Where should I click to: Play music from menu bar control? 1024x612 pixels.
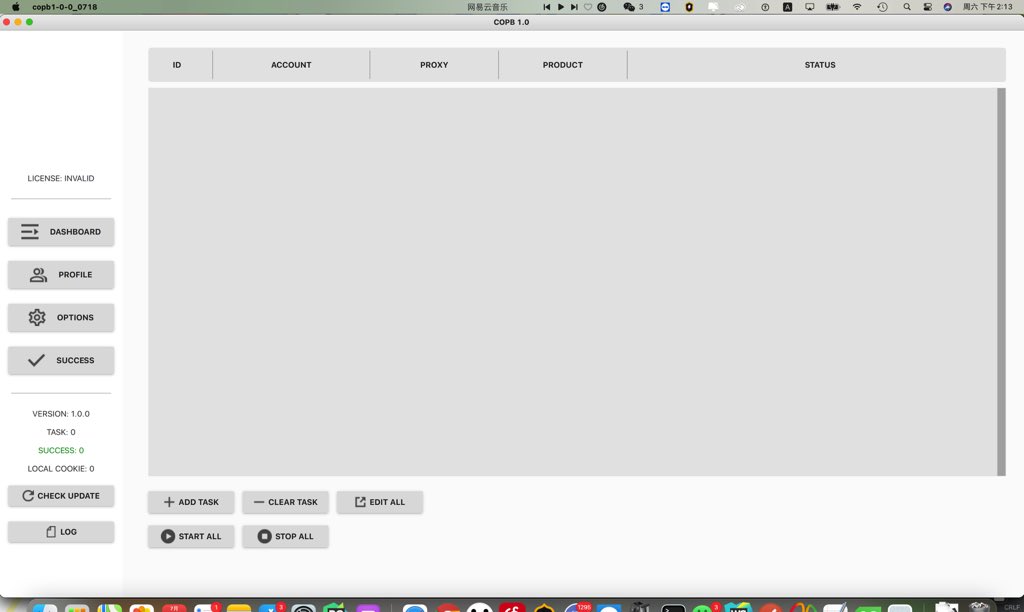click(x=560, y=7)
